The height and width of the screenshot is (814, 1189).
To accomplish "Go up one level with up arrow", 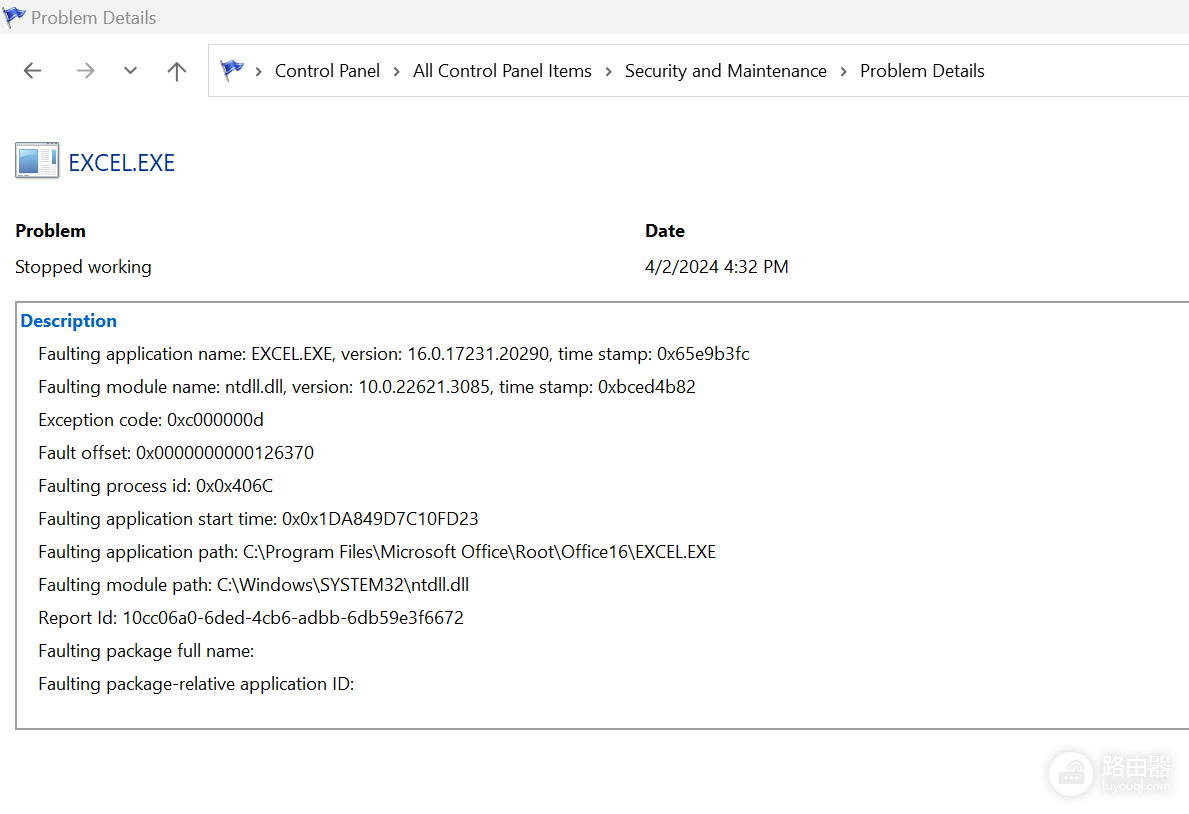I will point(177,71).
